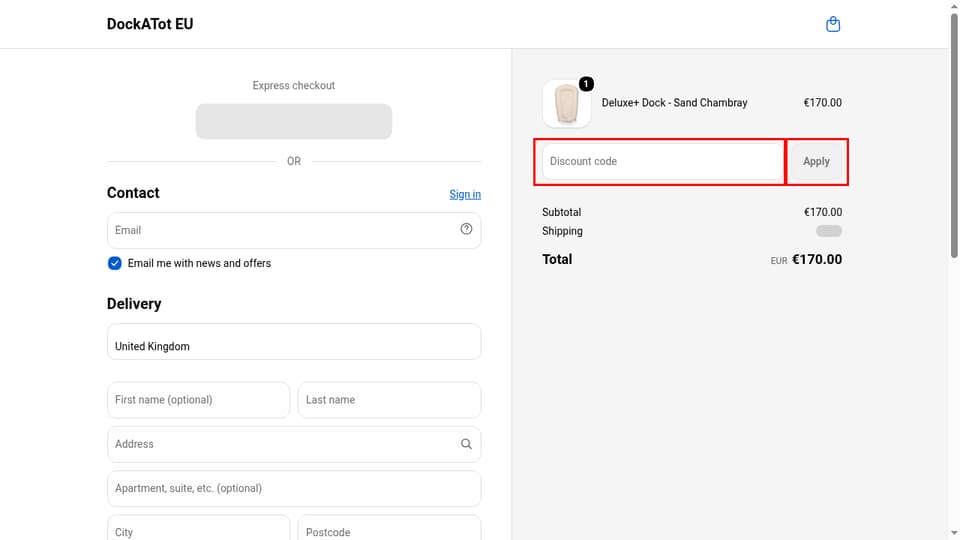Open the shopping bag cart icon

coord(833,24)
